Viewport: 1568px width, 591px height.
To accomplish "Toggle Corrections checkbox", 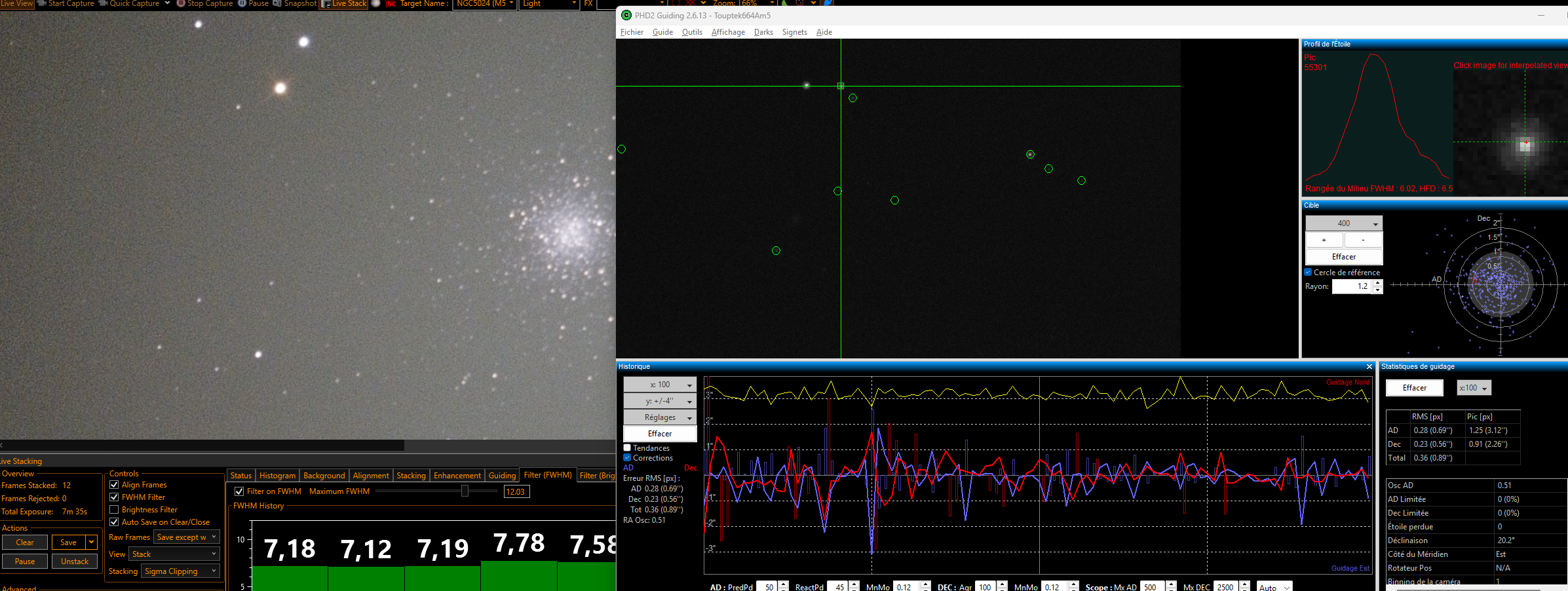I will pos(627,458).
